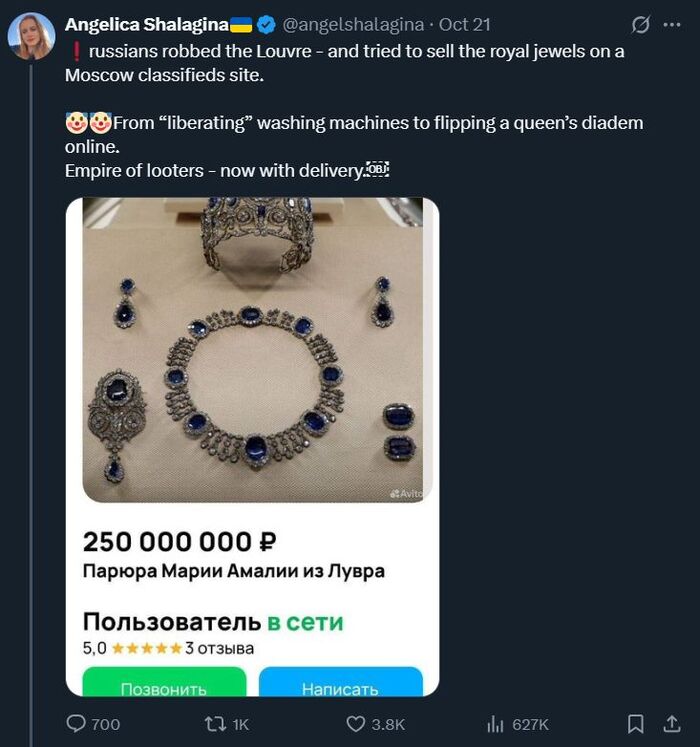This screenshot has height=747, width=700.
Task: Click the share upload icon
Action: [x=671, y=723]
